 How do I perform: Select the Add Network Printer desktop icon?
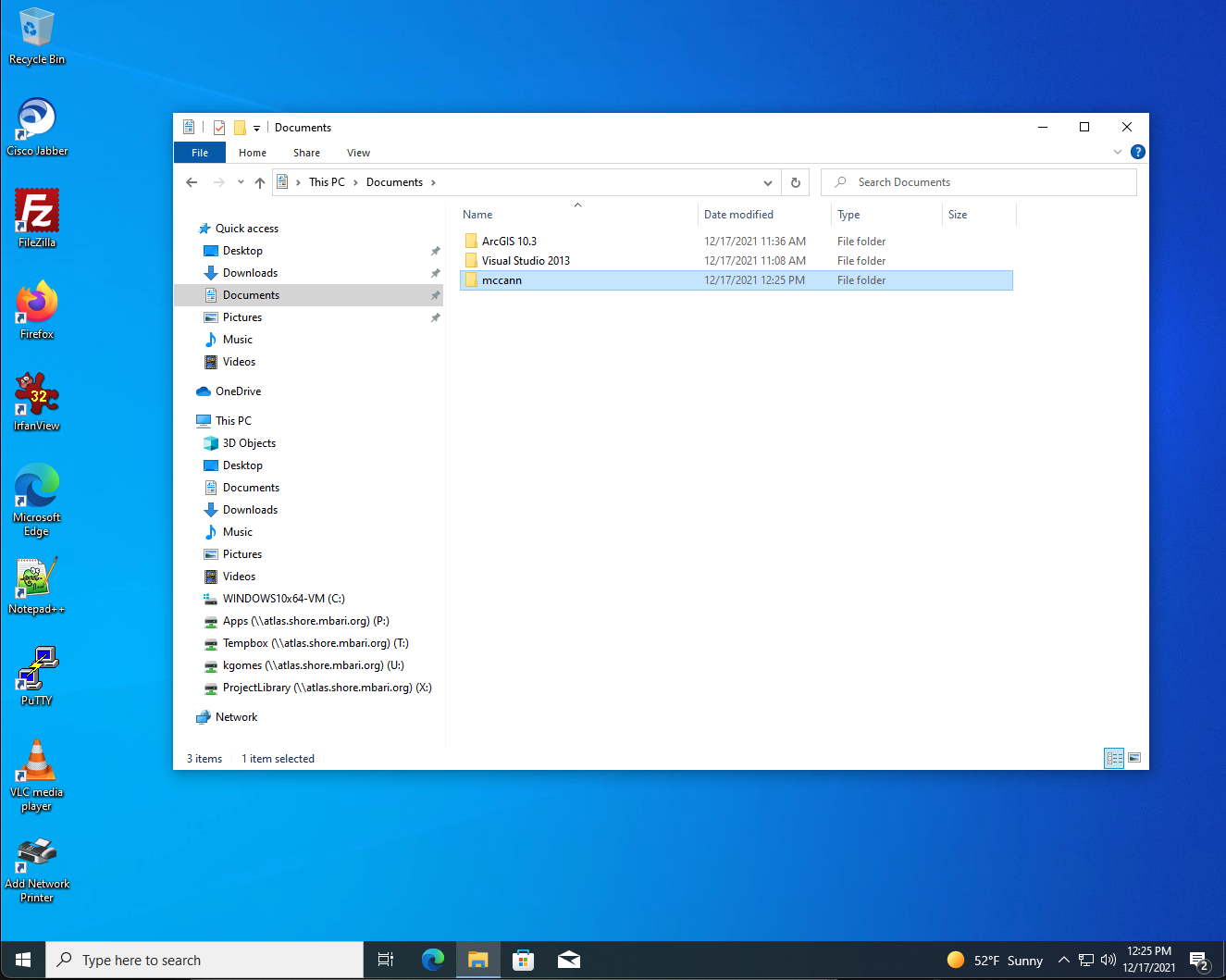(37, 870)
